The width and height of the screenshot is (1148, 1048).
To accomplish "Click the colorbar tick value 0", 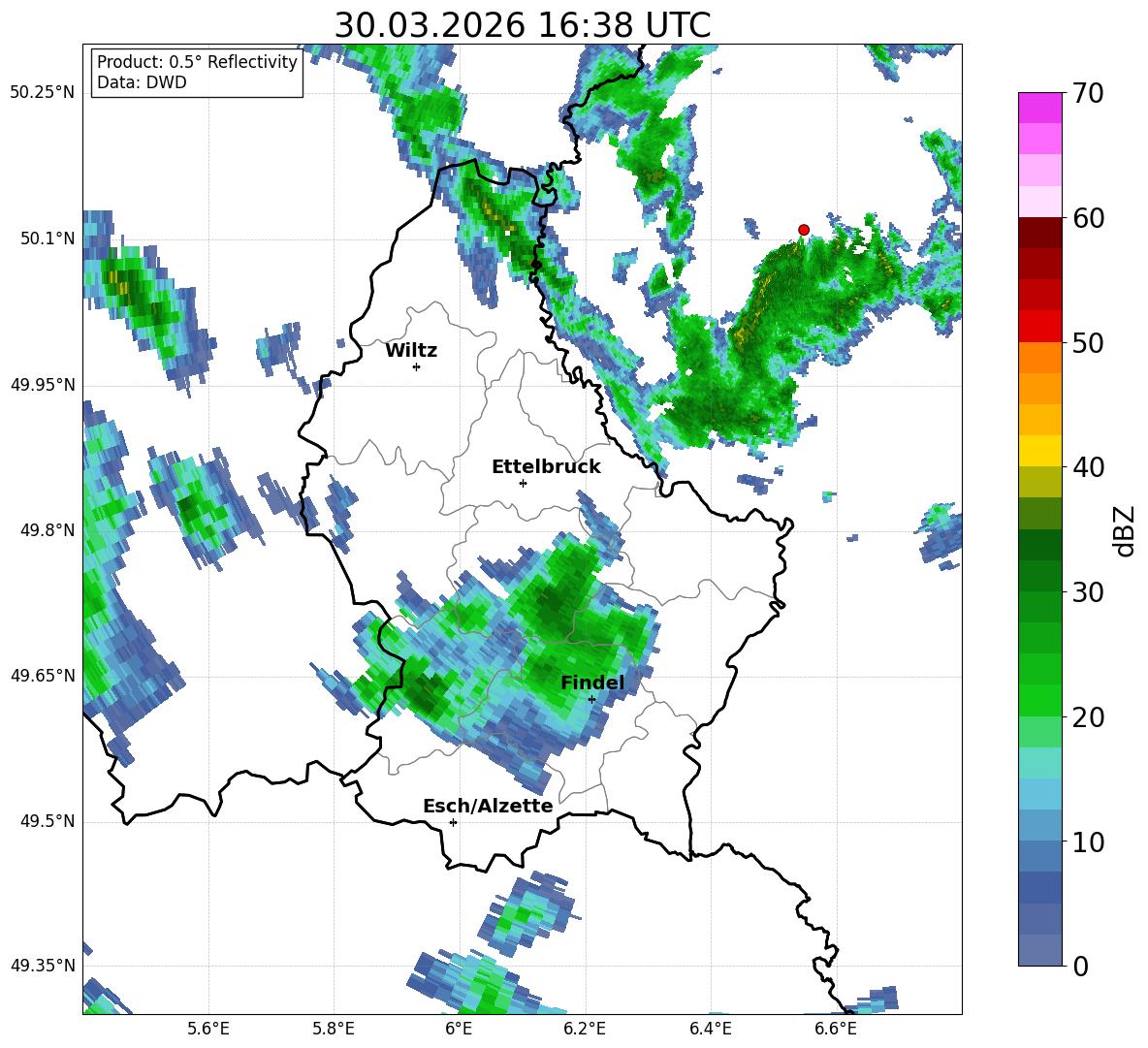I will (x=1080, y=967).
